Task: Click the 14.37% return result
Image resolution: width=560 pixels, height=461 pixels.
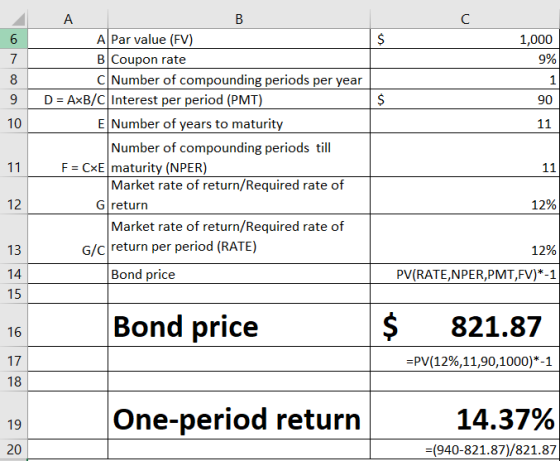Action: 465,415
